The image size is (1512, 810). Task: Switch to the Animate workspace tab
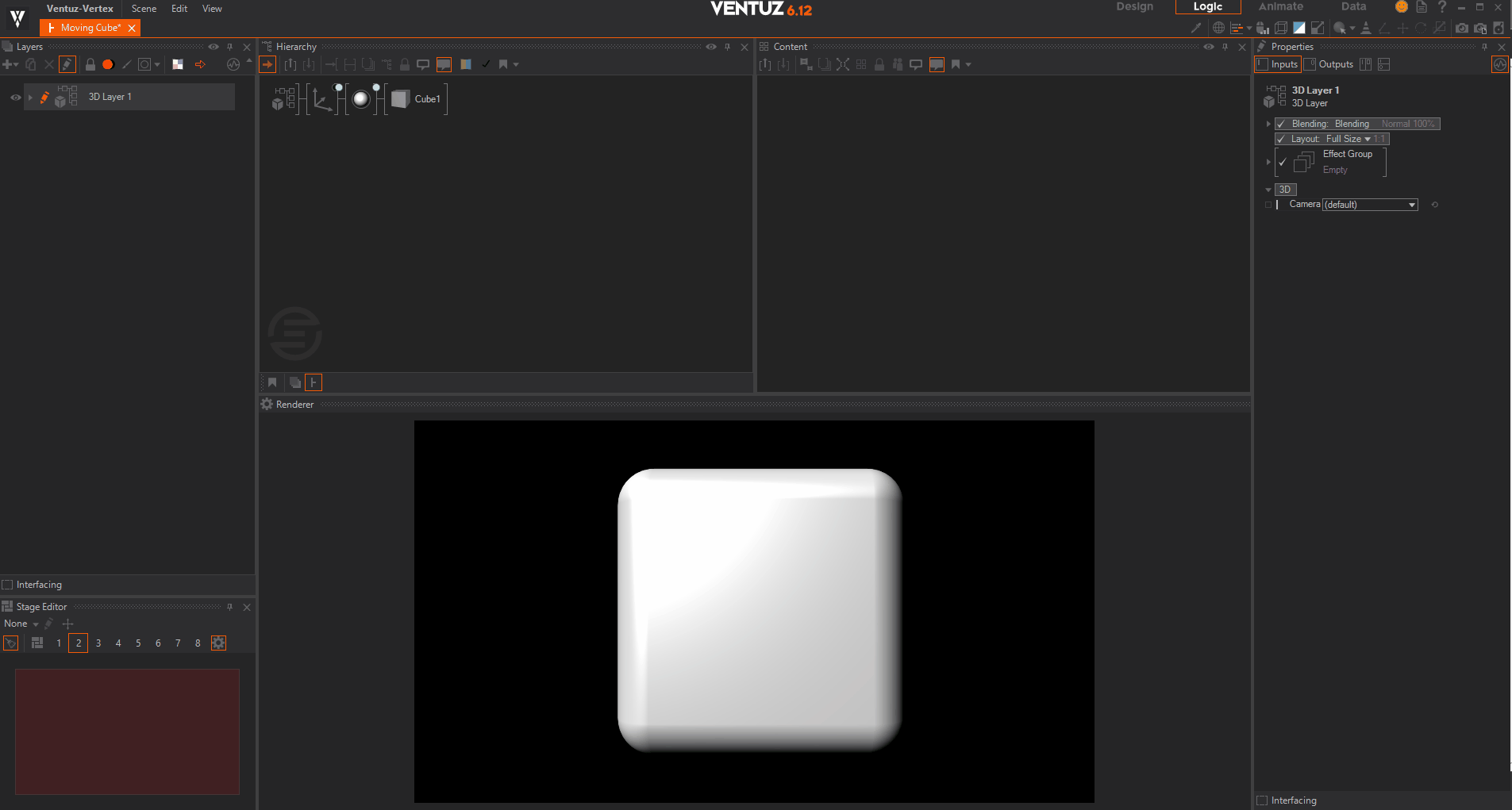click(1280, 7)
